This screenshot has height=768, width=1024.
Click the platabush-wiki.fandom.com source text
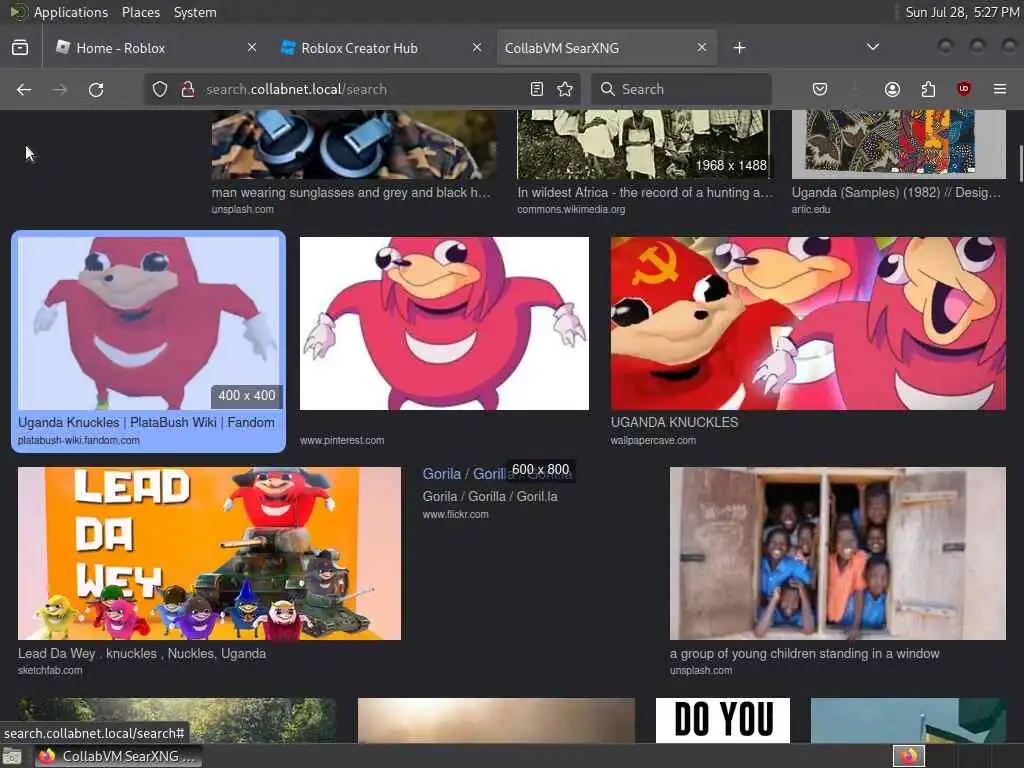click(78, 440)
